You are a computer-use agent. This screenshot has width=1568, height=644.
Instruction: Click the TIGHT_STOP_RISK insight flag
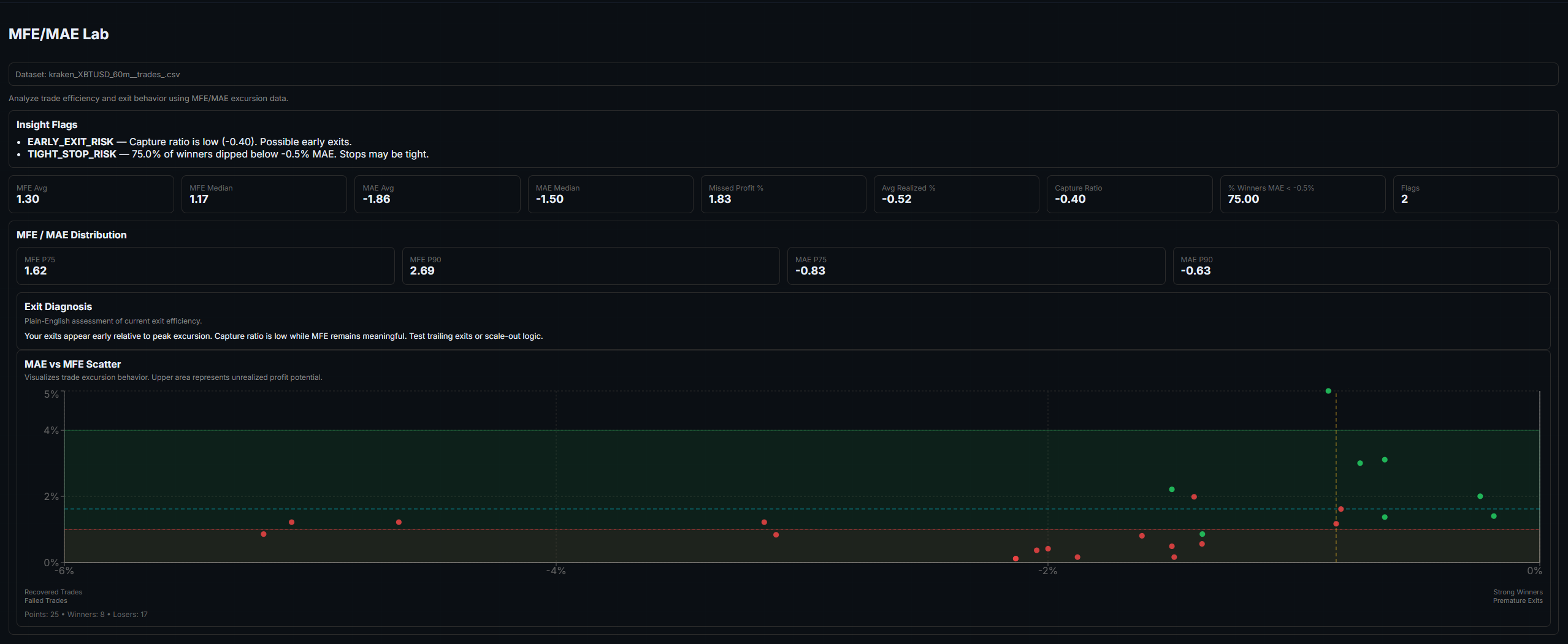(72, 154)
